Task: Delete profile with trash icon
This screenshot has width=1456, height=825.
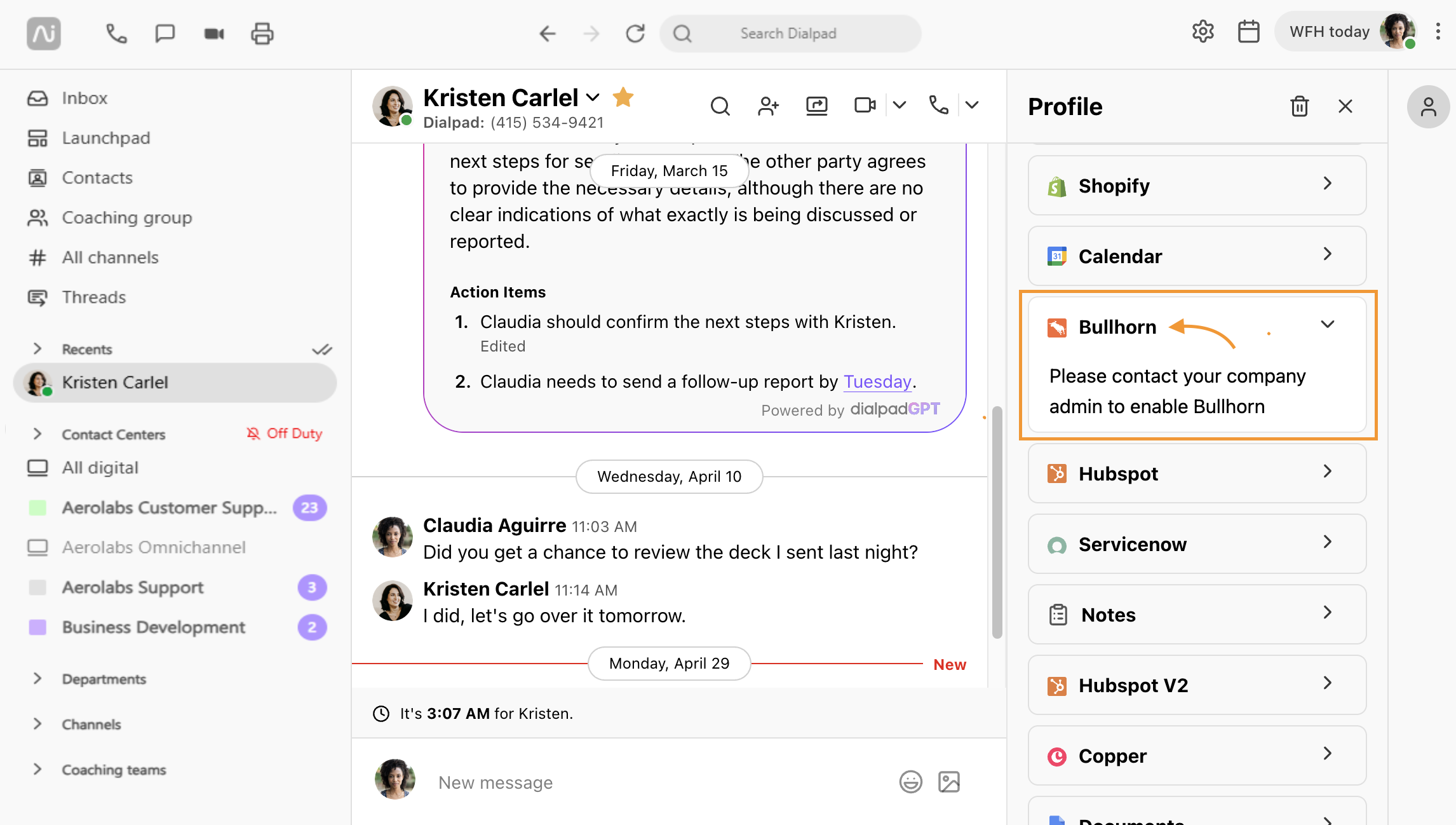Action: click(1299, 106)
